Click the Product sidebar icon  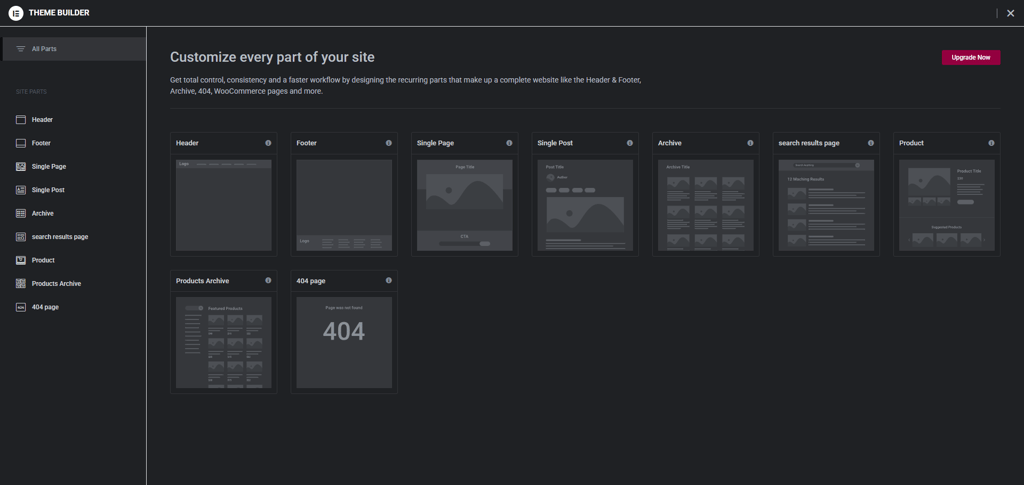20,260
